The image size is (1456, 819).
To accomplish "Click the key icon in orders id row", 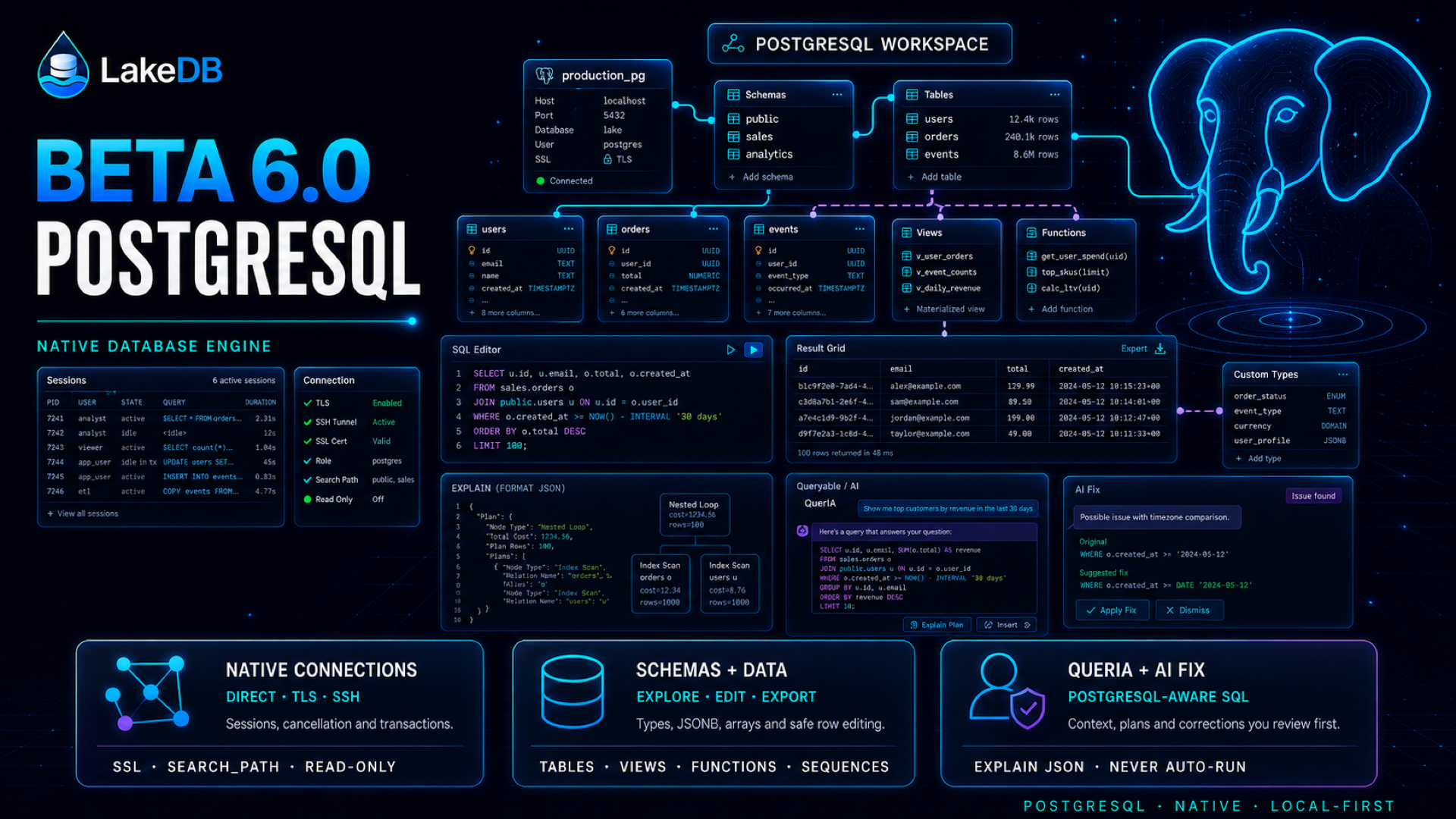I will coord(611,250).
